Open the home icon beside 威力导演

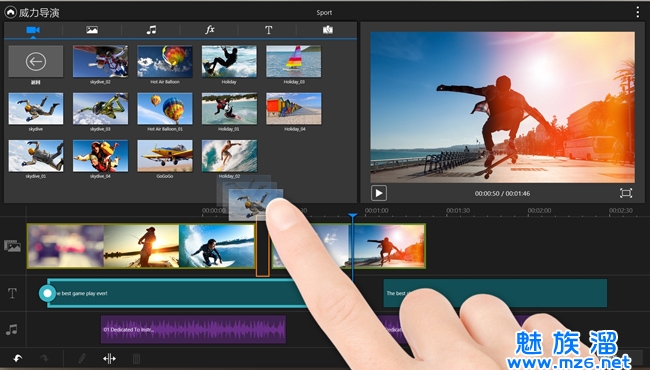(10, 12)
